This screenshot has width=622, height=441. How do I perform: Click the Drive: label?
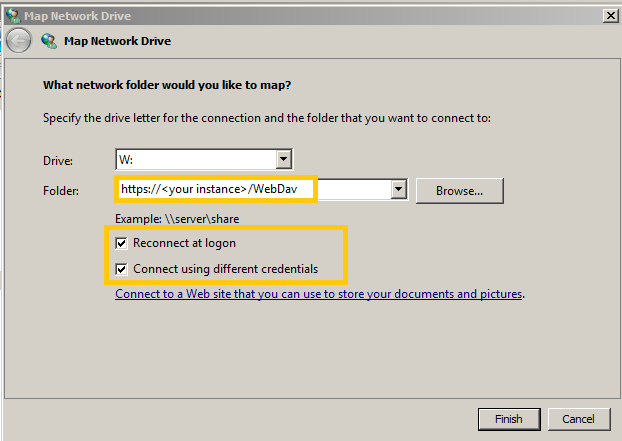[x=59, y=160]
